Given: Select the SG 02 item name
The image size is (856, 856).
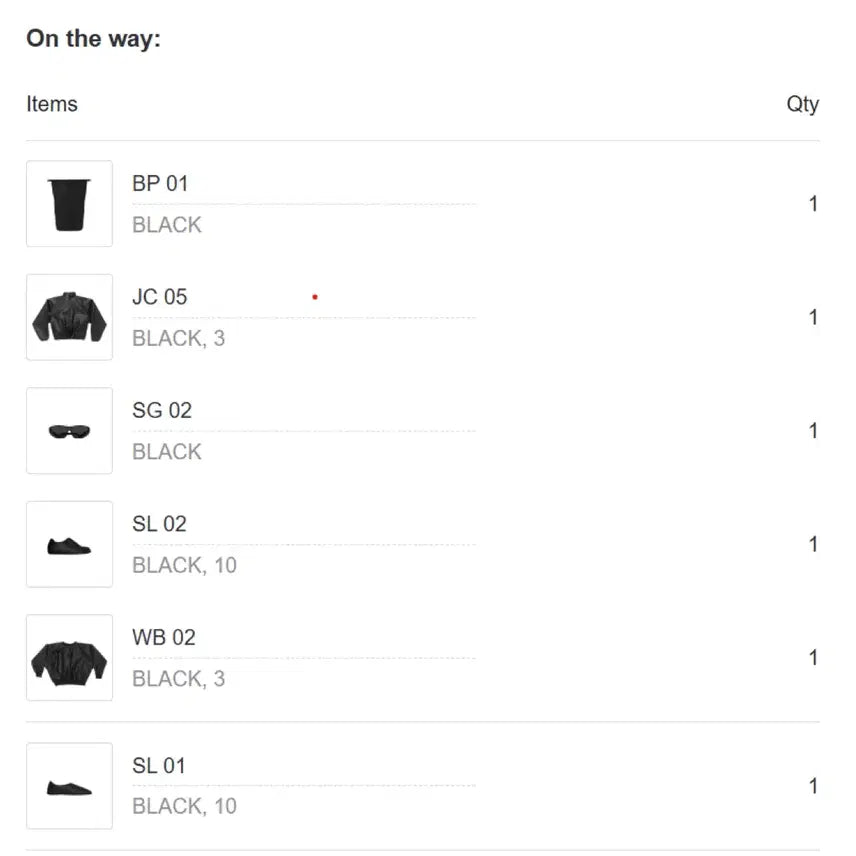Looking at the screenshot, I should click(x=162, y=411).
